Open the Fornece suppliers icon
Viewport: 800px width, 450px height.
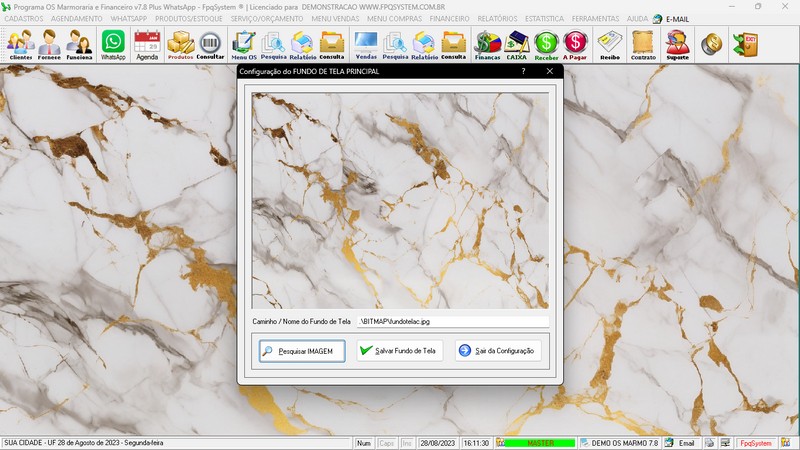pos(49,45)
